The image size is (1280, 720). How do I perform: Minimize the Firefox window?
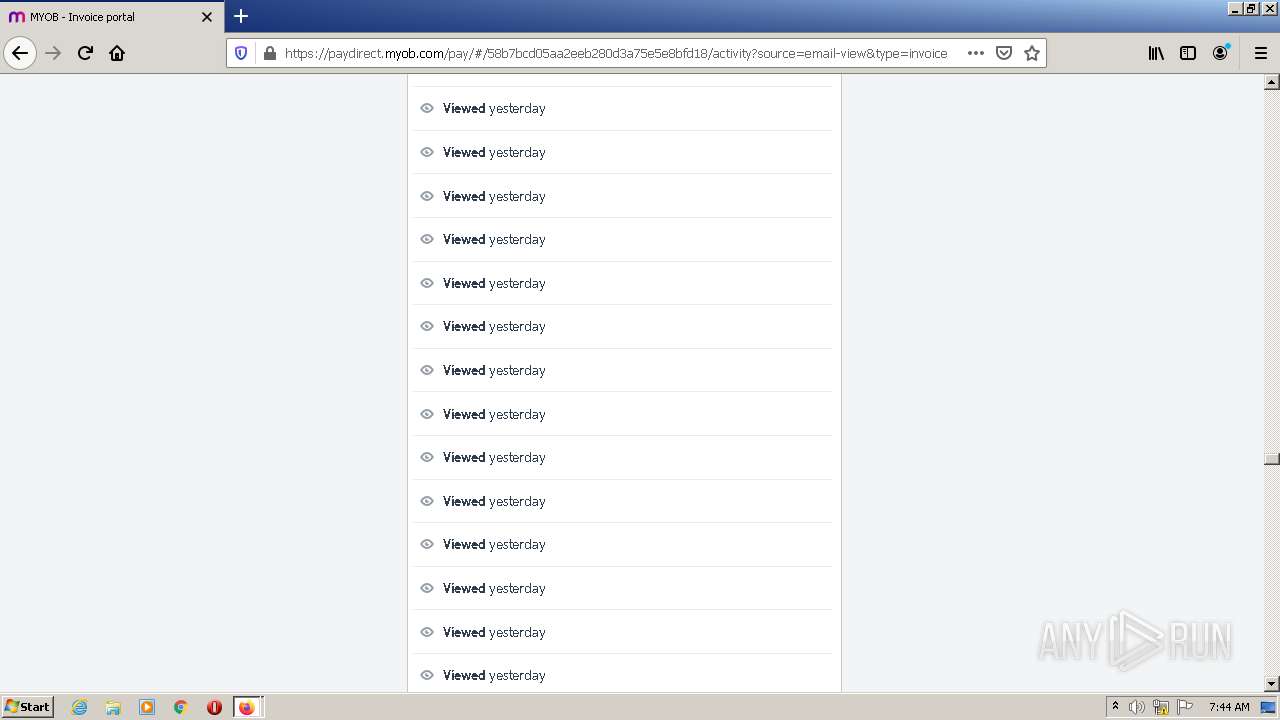[1235, 8]
